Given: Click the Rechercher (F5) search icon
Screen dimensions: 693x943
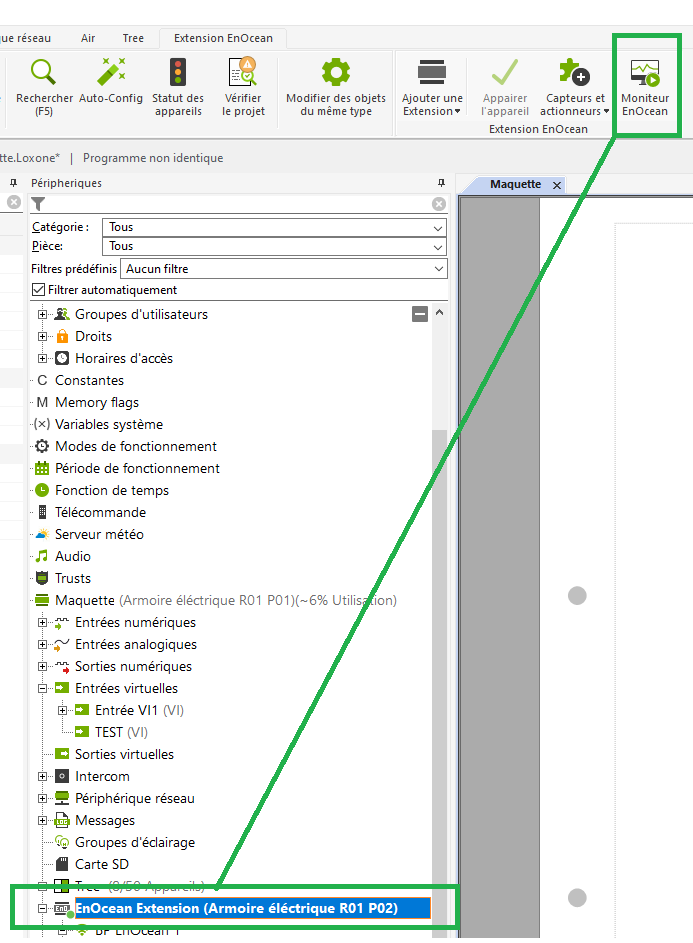Looking at the screenshot, I should pos(44,73).
